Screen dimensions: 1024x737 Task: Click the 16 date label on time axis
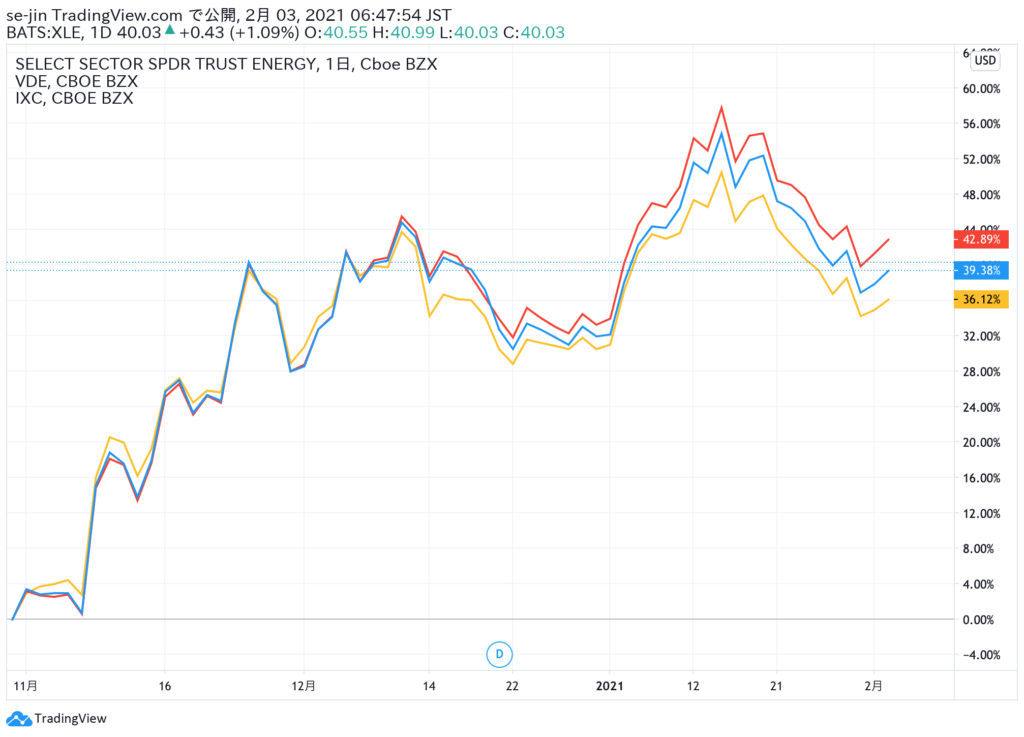coord(165,686)
